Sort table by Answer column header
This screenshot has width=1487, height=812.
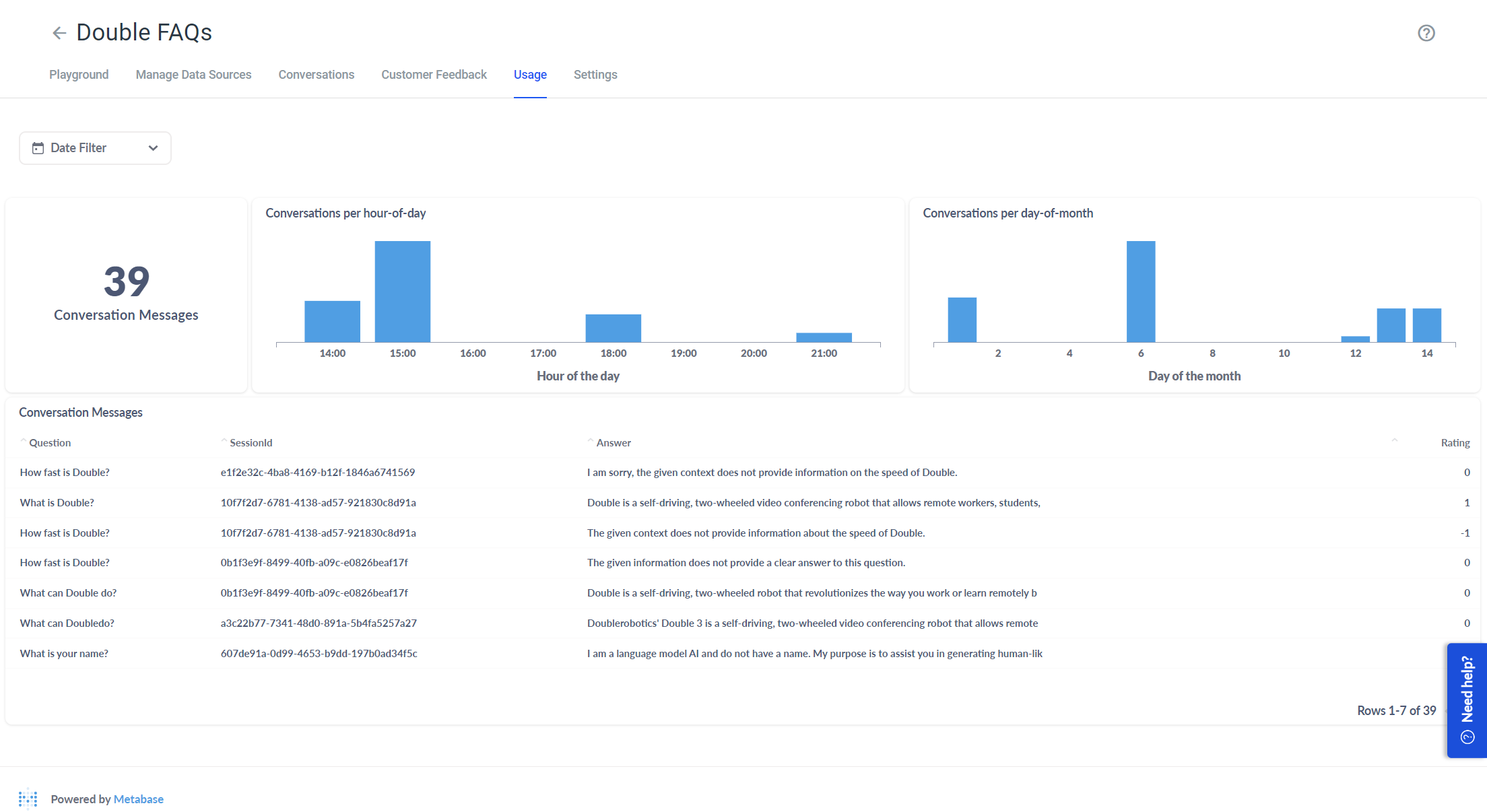click(614, 442)
